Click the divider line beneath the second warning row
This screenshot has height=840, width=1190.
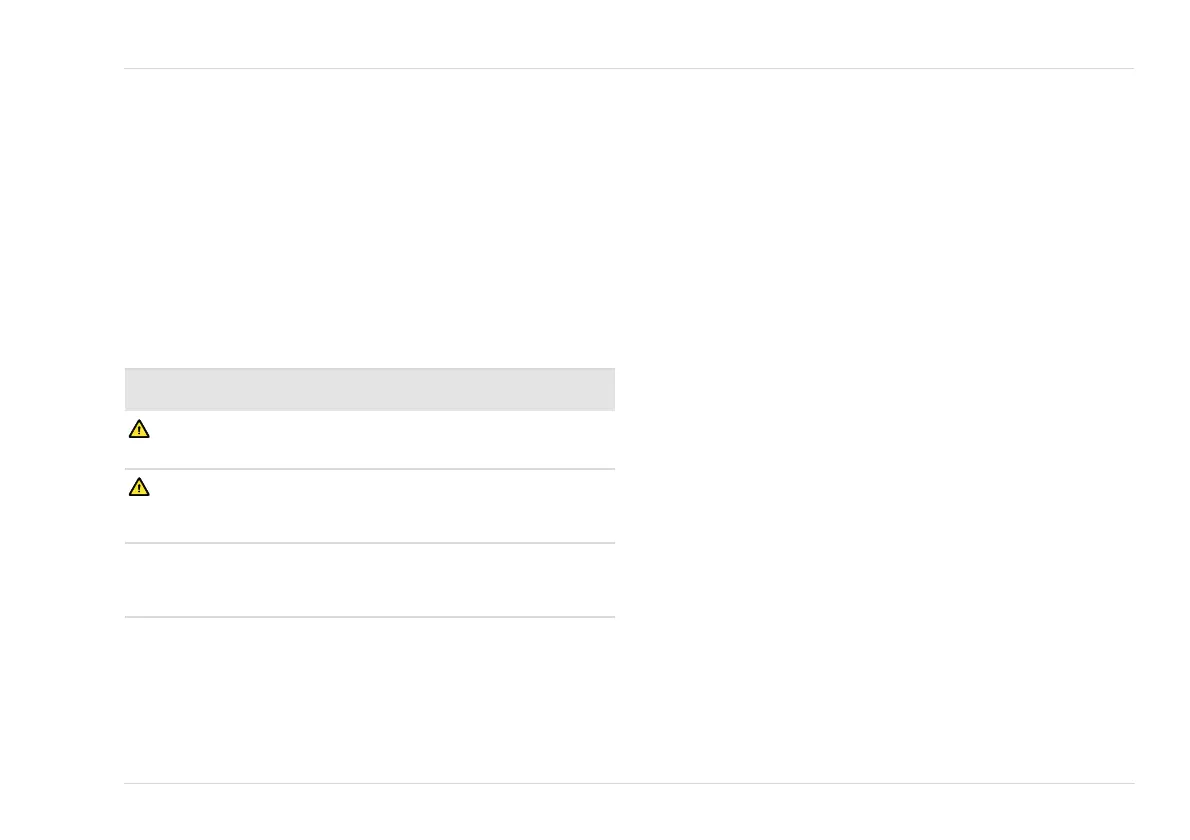(x=370, y=543)
